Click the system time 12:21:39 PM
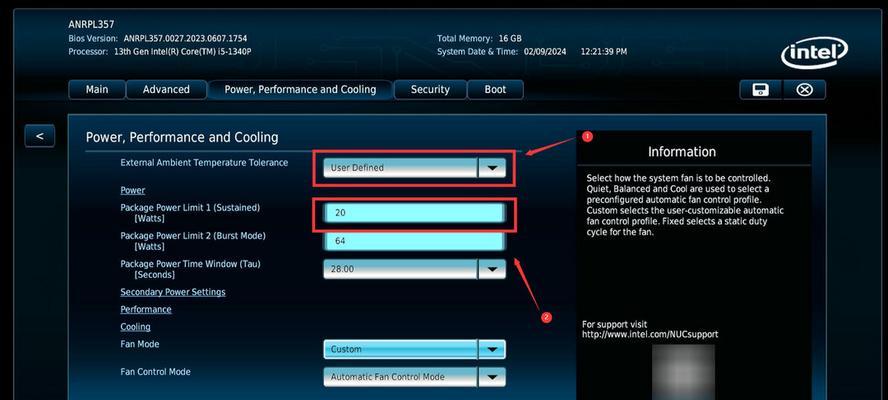Screen dimensions: 888x400 pos(604,52)
